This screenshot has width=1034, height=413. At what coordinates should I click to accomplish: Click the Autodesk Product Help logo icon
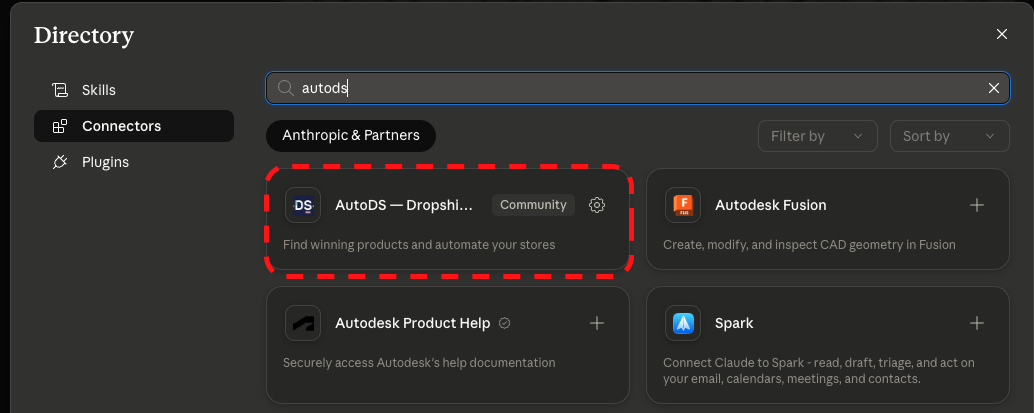pyautogui.click(x=303, y=323)
